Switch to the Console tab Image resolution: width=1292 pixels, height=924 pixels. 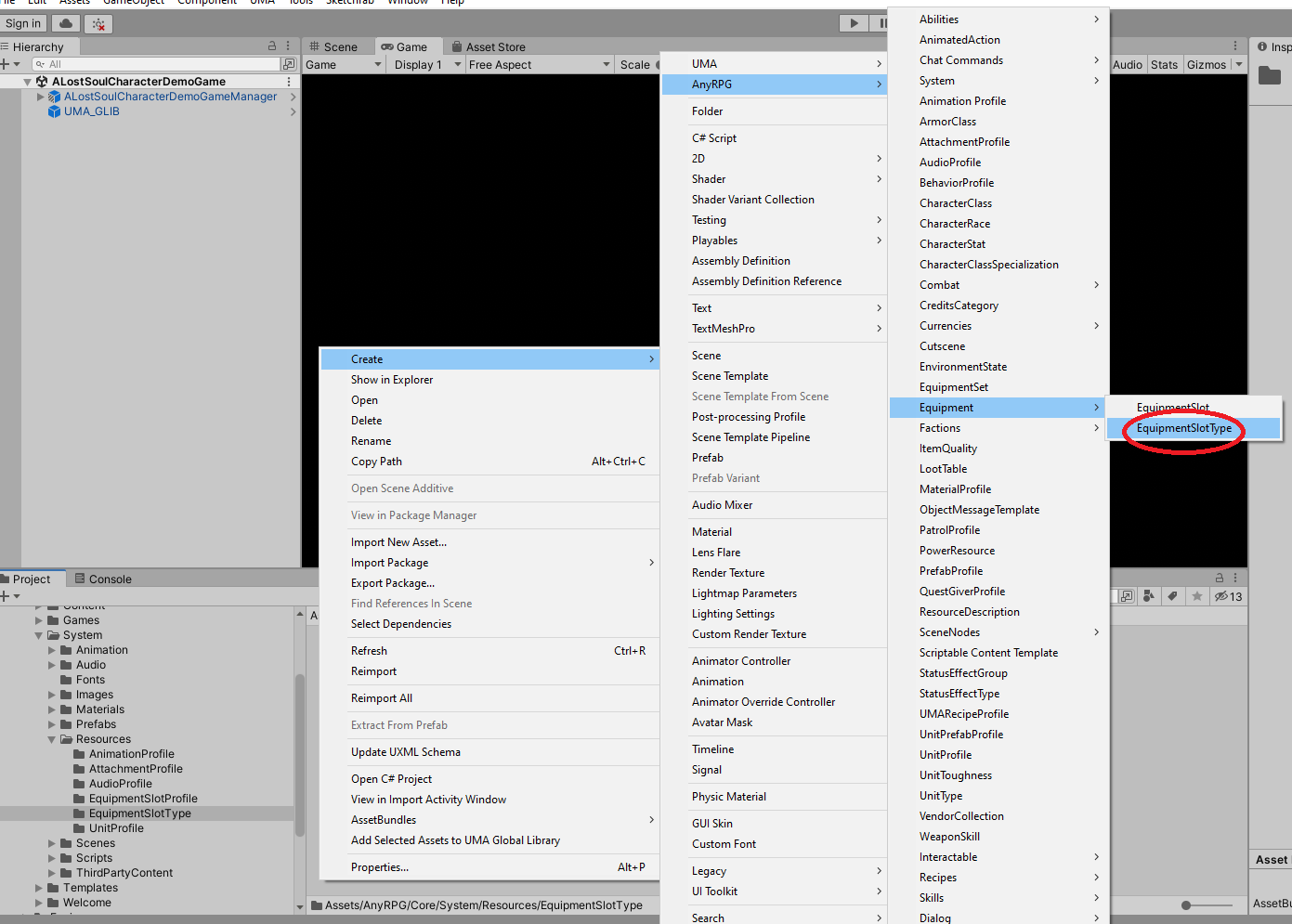(x=103, y=579)
